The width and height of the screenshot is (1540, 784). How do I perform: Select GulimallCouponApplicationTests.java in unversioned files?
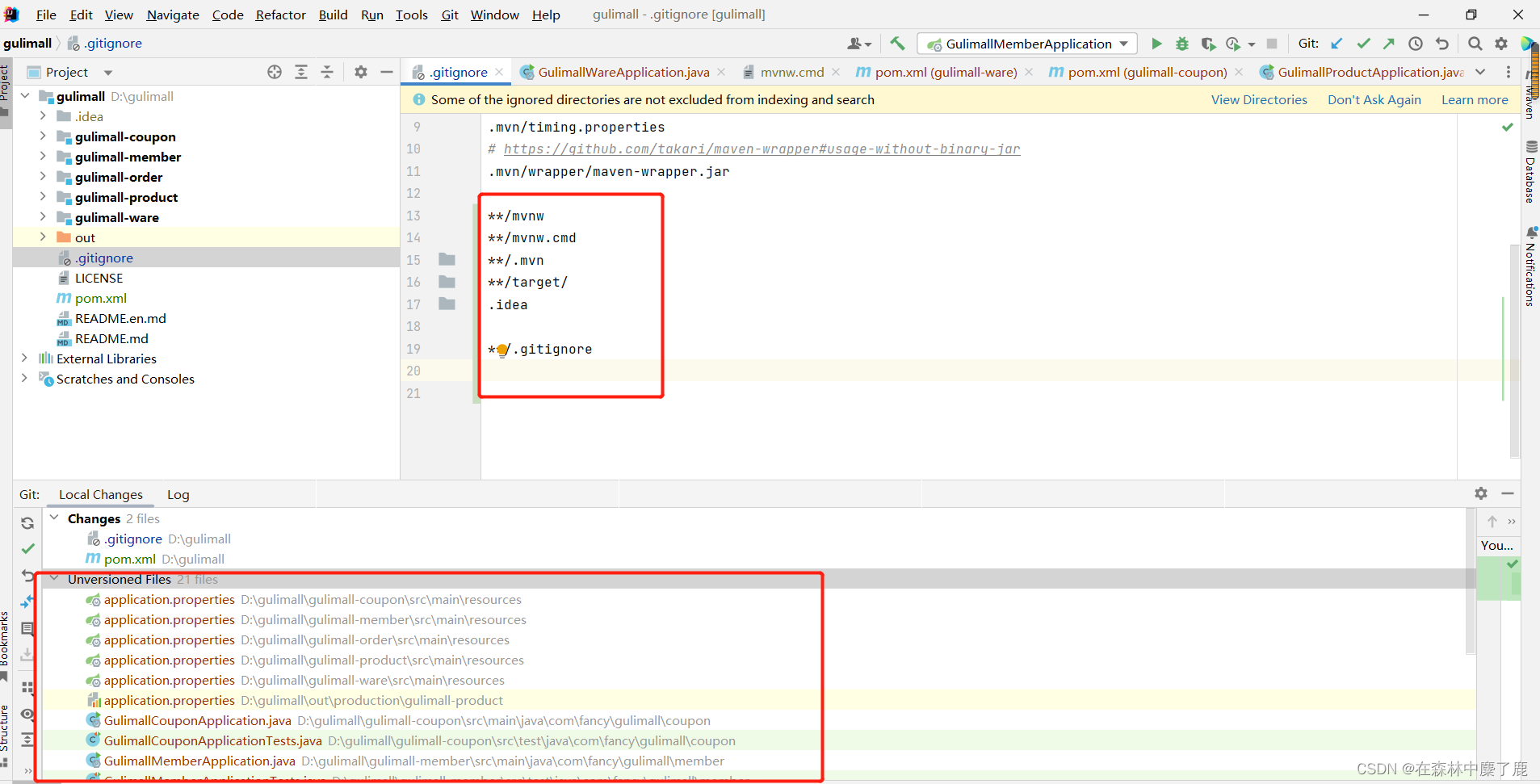point(212,740)
